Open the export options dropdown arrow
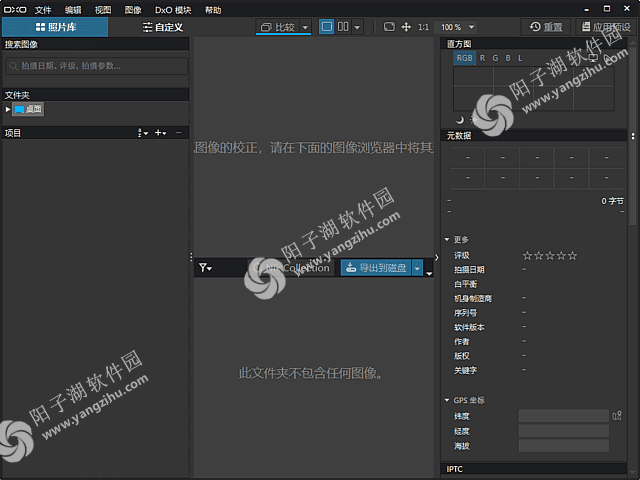 (417, 268)
